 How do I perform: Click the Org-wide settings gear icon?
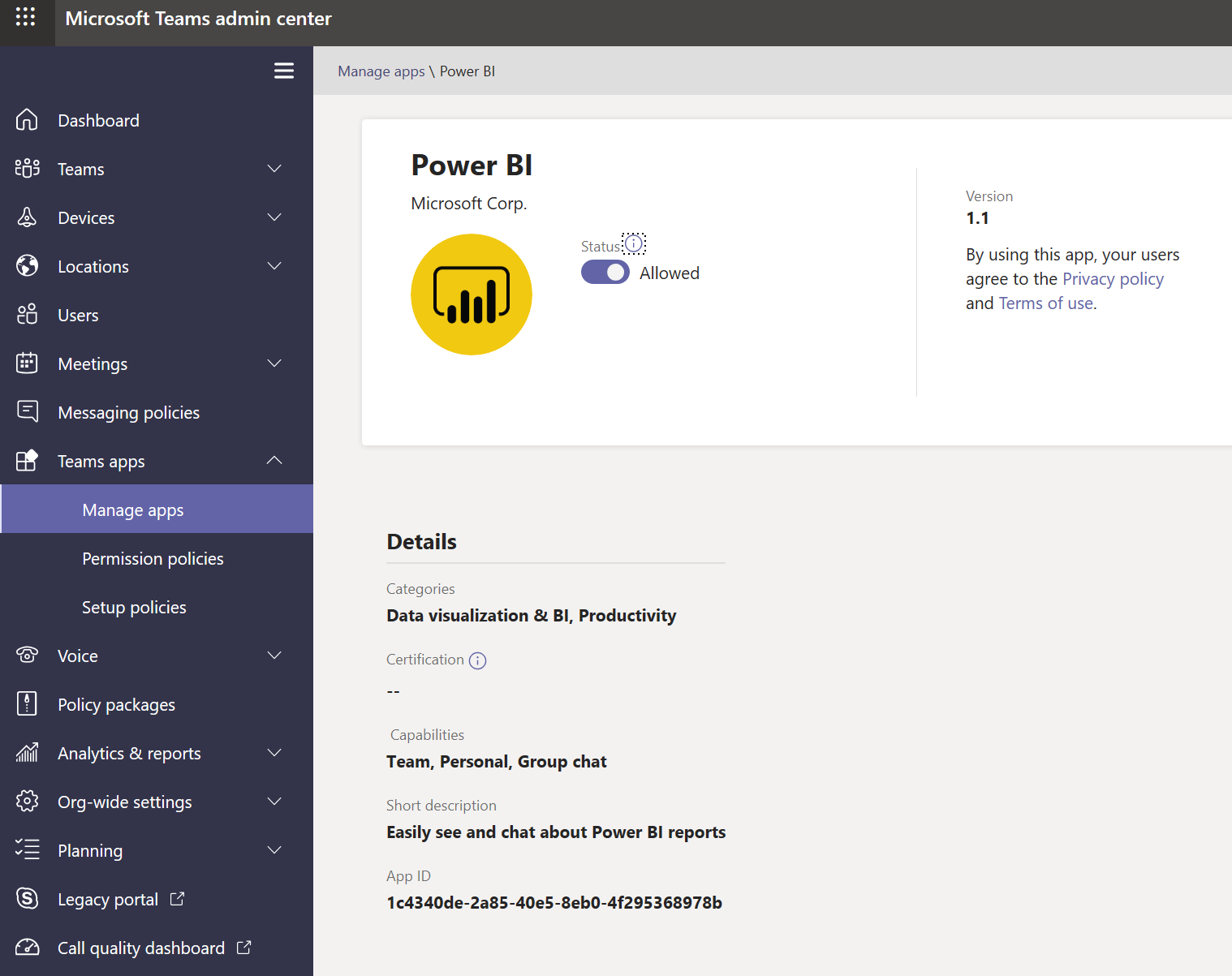coord(27,802)
